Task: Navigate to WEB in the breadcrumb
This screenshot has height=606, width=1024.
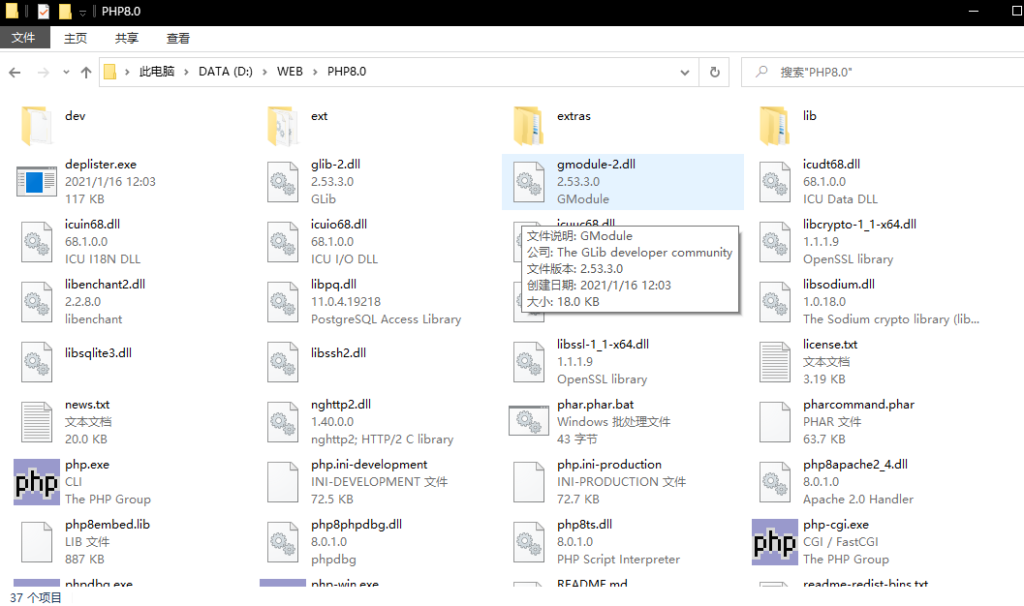Action: [289, 72]
